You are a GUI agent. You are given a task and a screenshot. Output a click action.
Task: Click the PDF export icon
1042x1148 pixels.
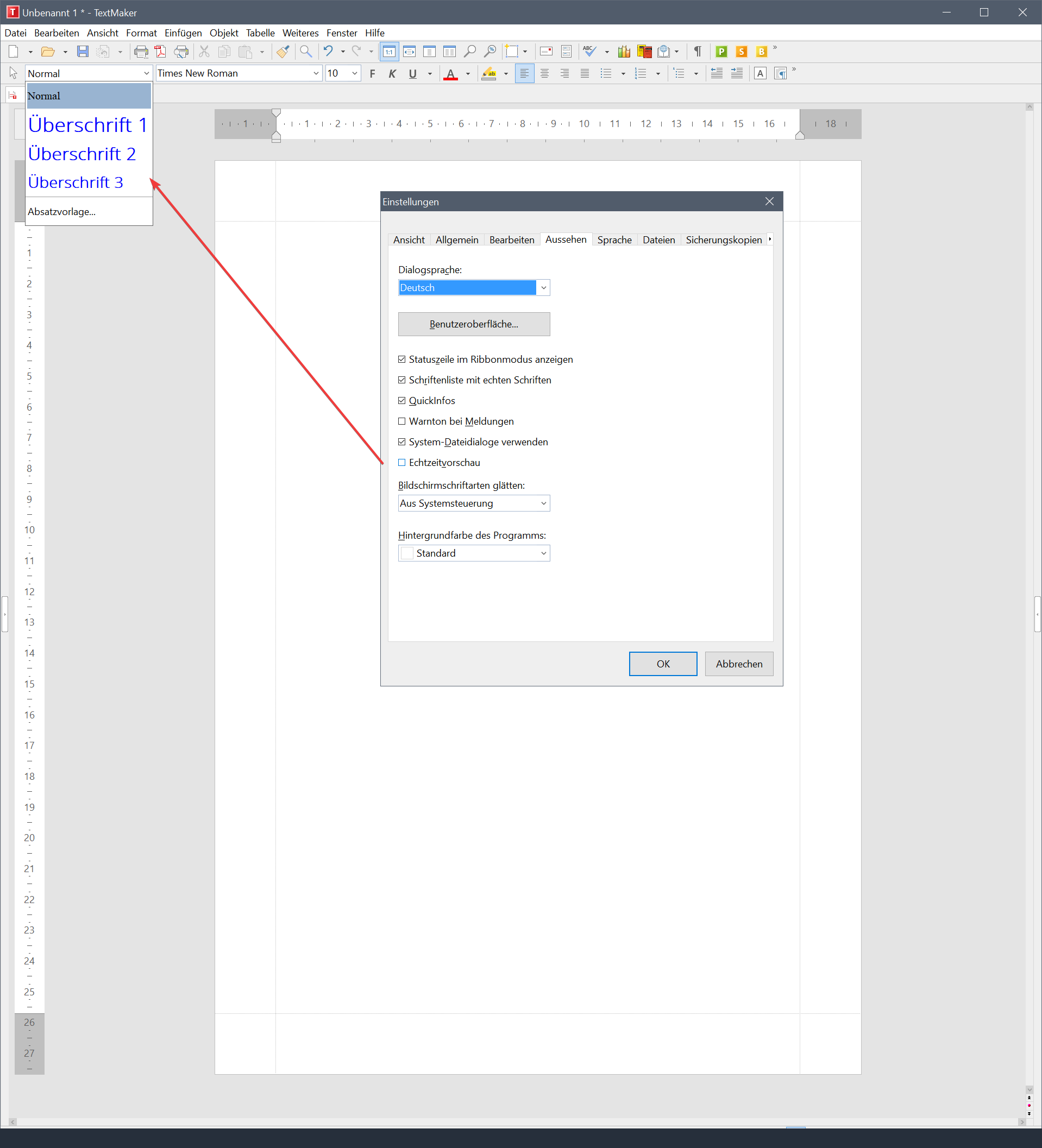coord(161,52)
